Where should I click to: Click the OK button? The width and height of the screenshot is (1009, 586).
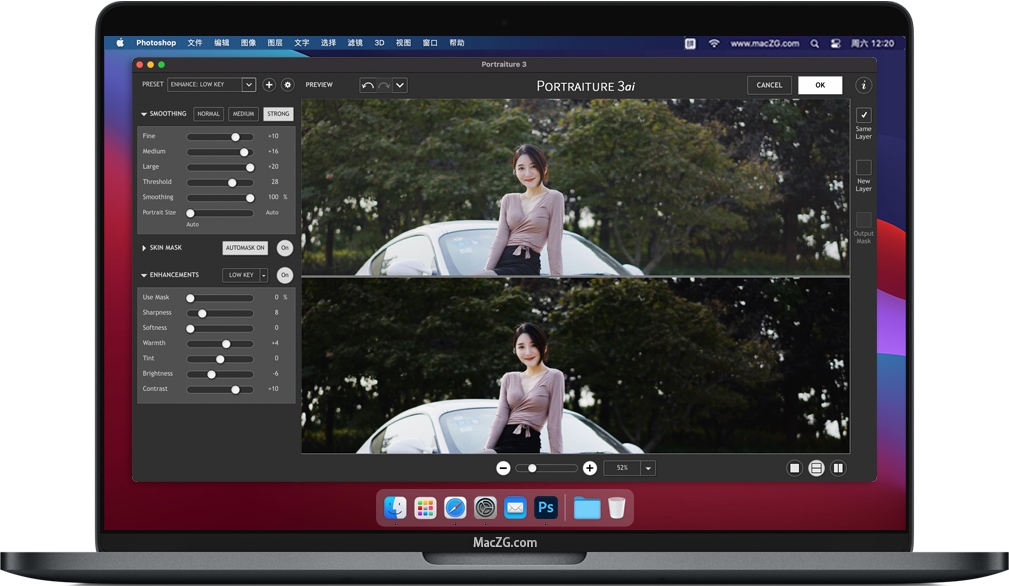click(x=820, y=85)
